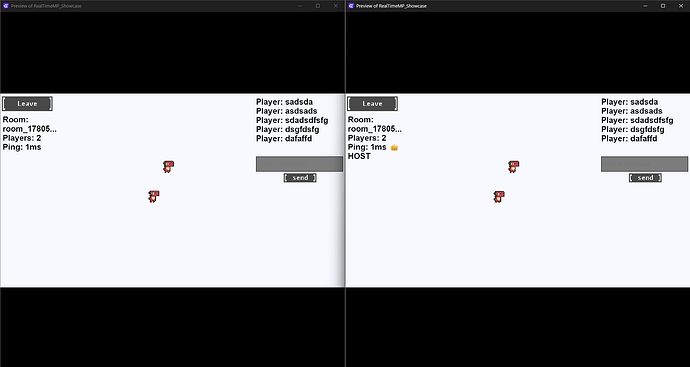Image resolution: width=690 pixels, height=367 pixels.
Task: Click Leave button in right preview window
Action: click(372, 104)
